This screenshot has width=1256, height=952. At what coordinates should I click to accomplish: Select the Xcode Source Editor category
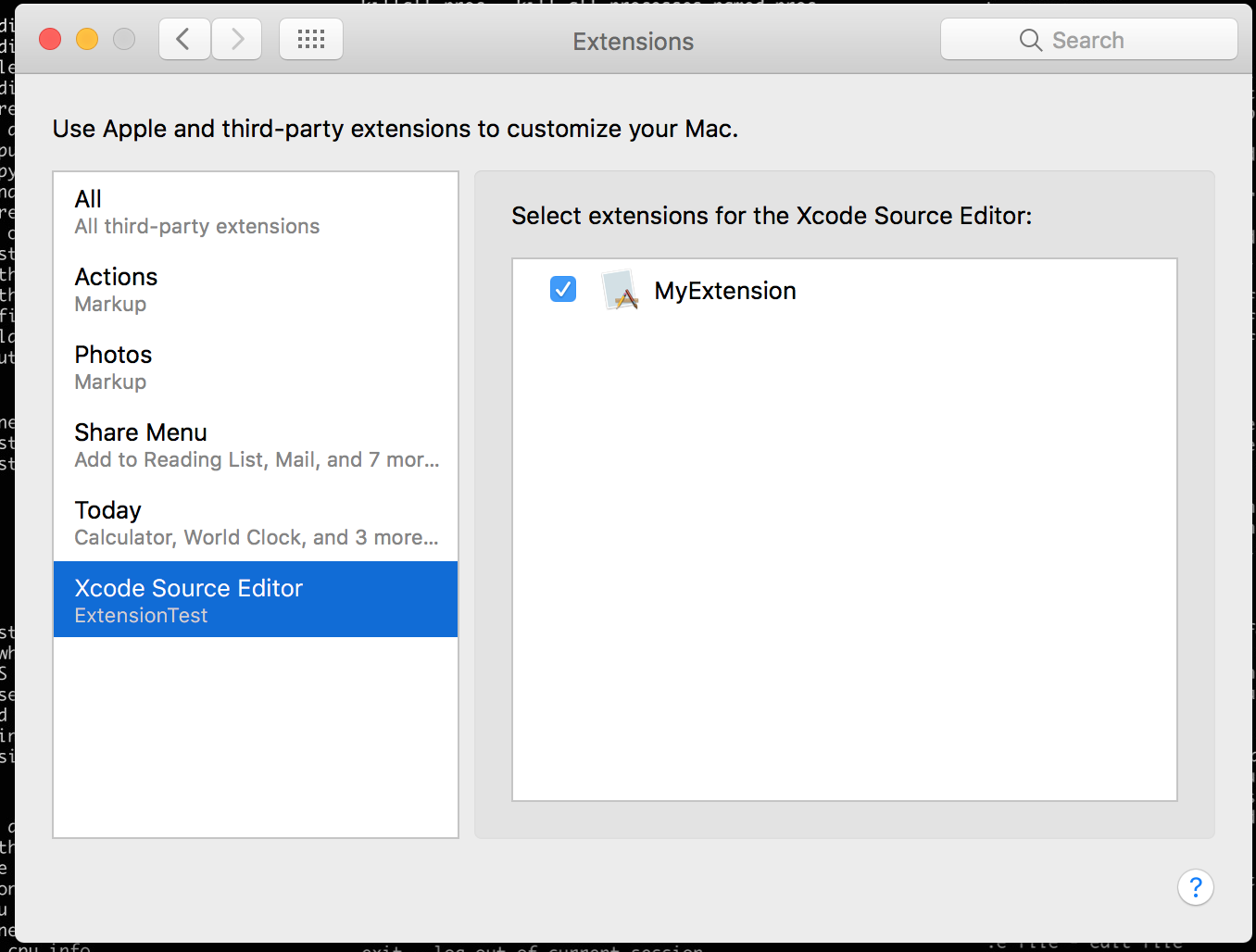coord(256,599)
